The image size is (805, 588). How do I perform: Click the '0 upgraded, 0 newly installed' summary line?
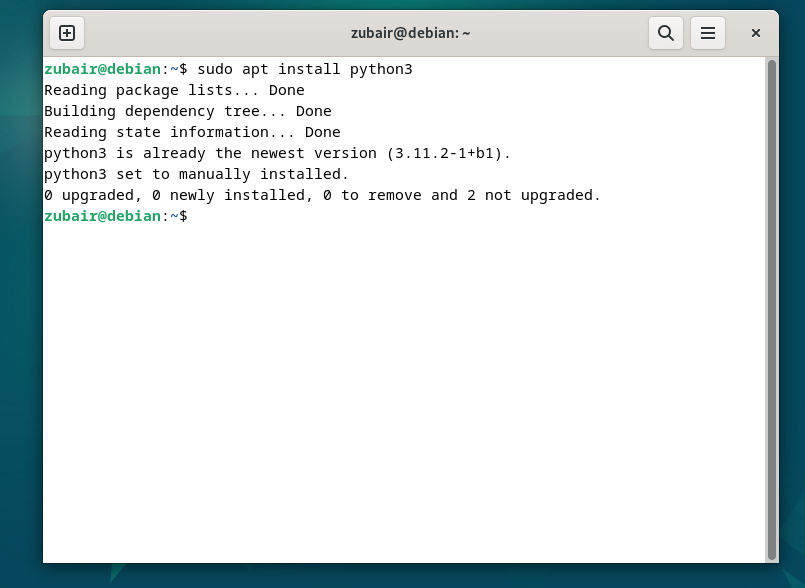point(322,195)
